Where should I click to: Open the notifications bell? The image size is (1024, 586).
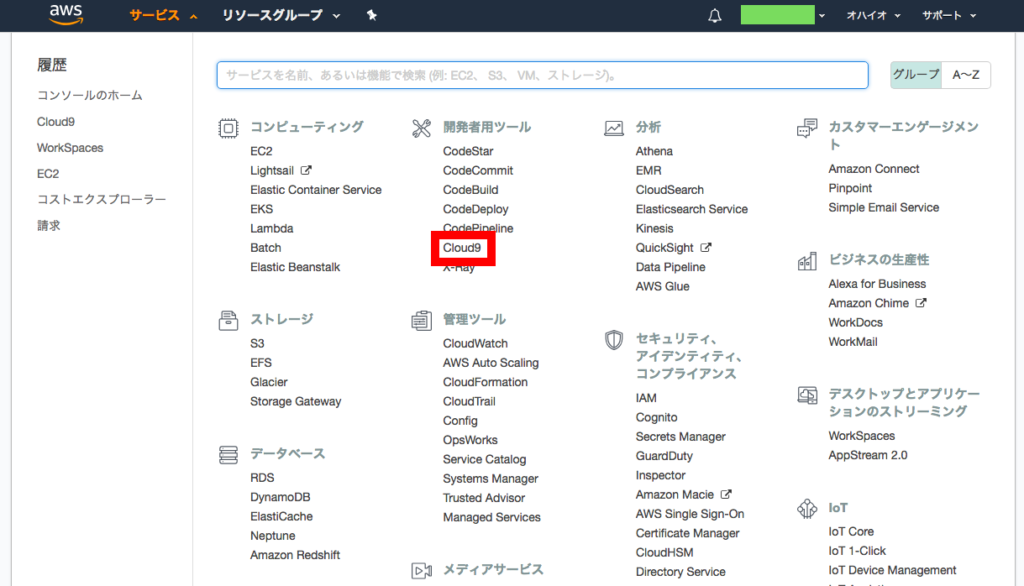click(x=714, y=16)
